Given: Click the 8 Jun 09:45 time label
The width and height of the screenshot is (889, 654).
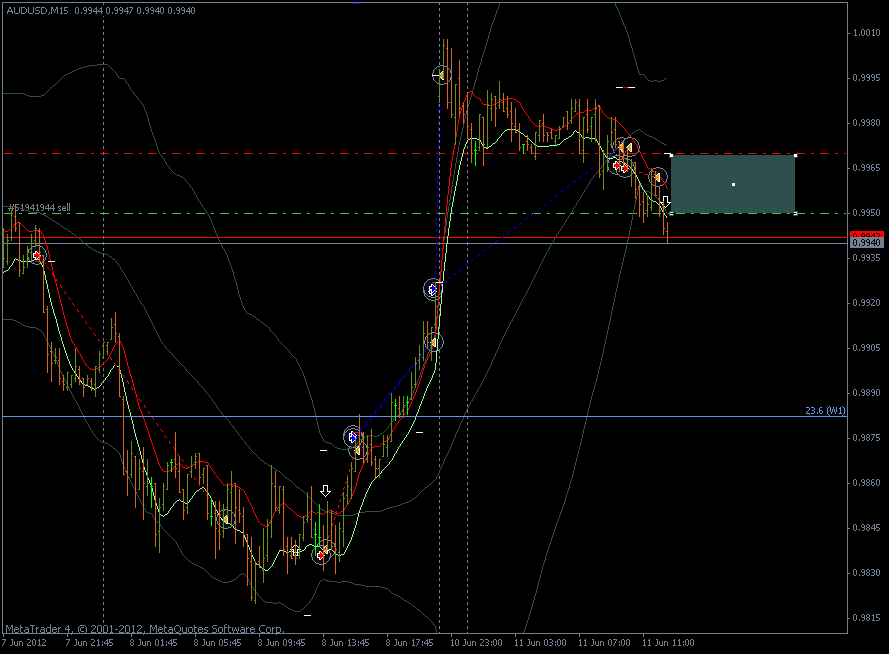Looking at the screenshot, I should tap(281, 643).
